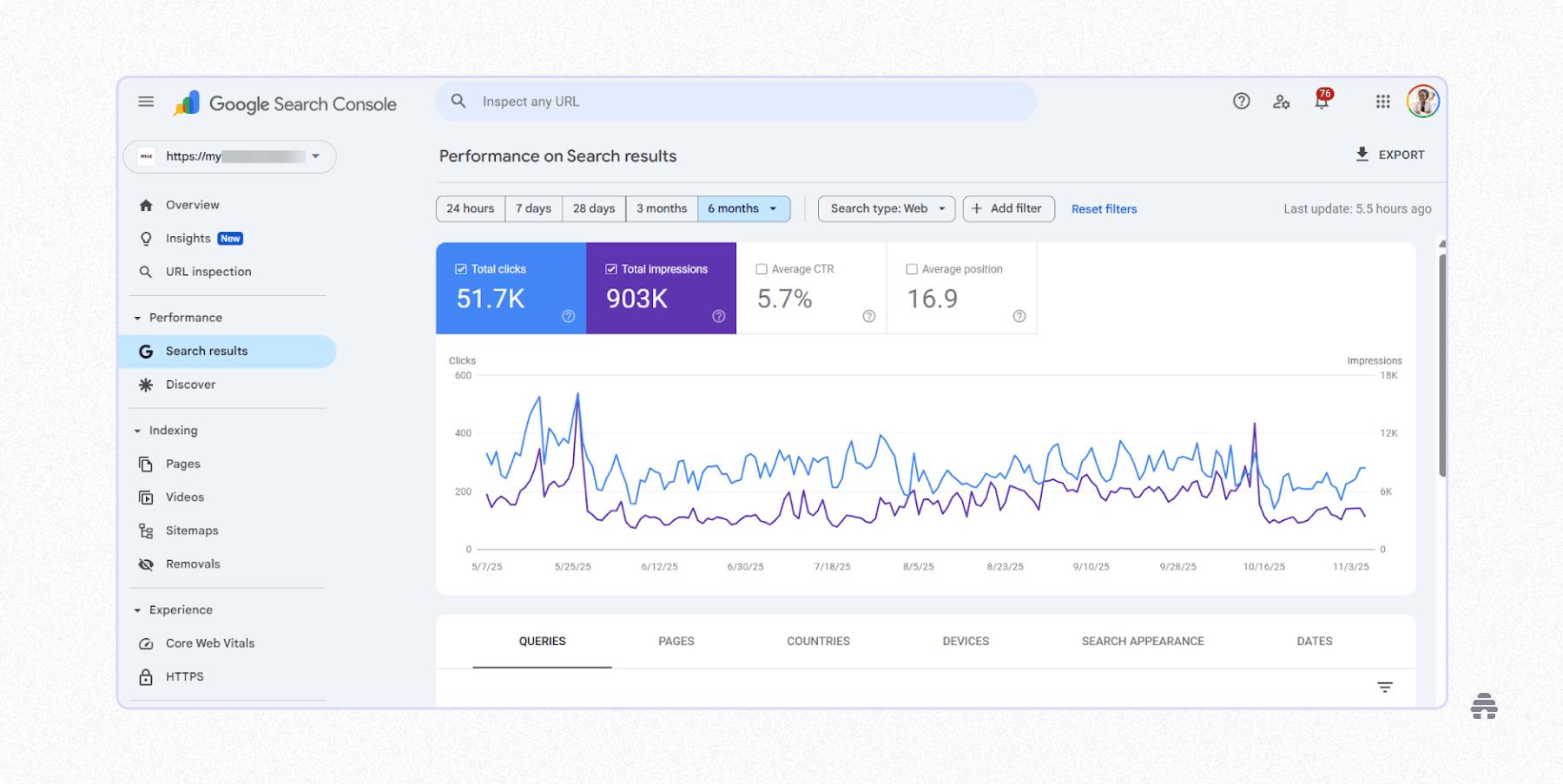Click the Videos icon in sidebar
This screenshot has height=784, width=1563.
coord(146,497)
